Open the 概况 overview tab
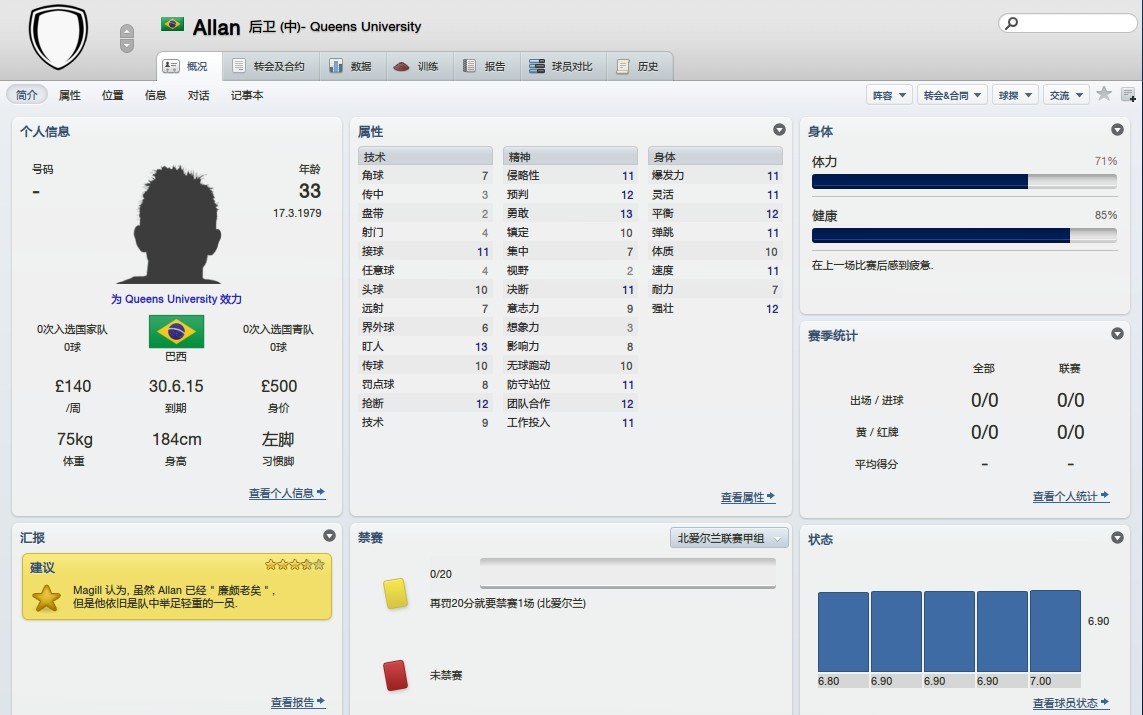1143x715 pixels. (x=189, y=66)
